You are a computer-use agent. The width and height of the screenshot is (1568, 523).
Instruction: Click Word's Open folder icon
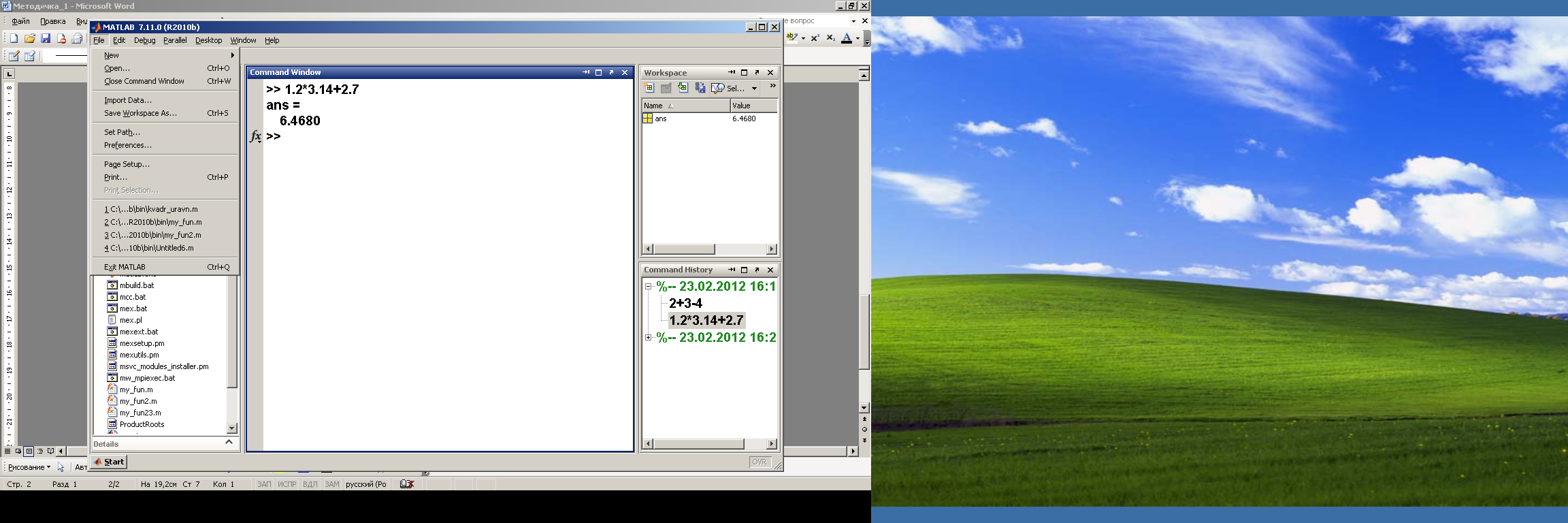pos(30,39)
